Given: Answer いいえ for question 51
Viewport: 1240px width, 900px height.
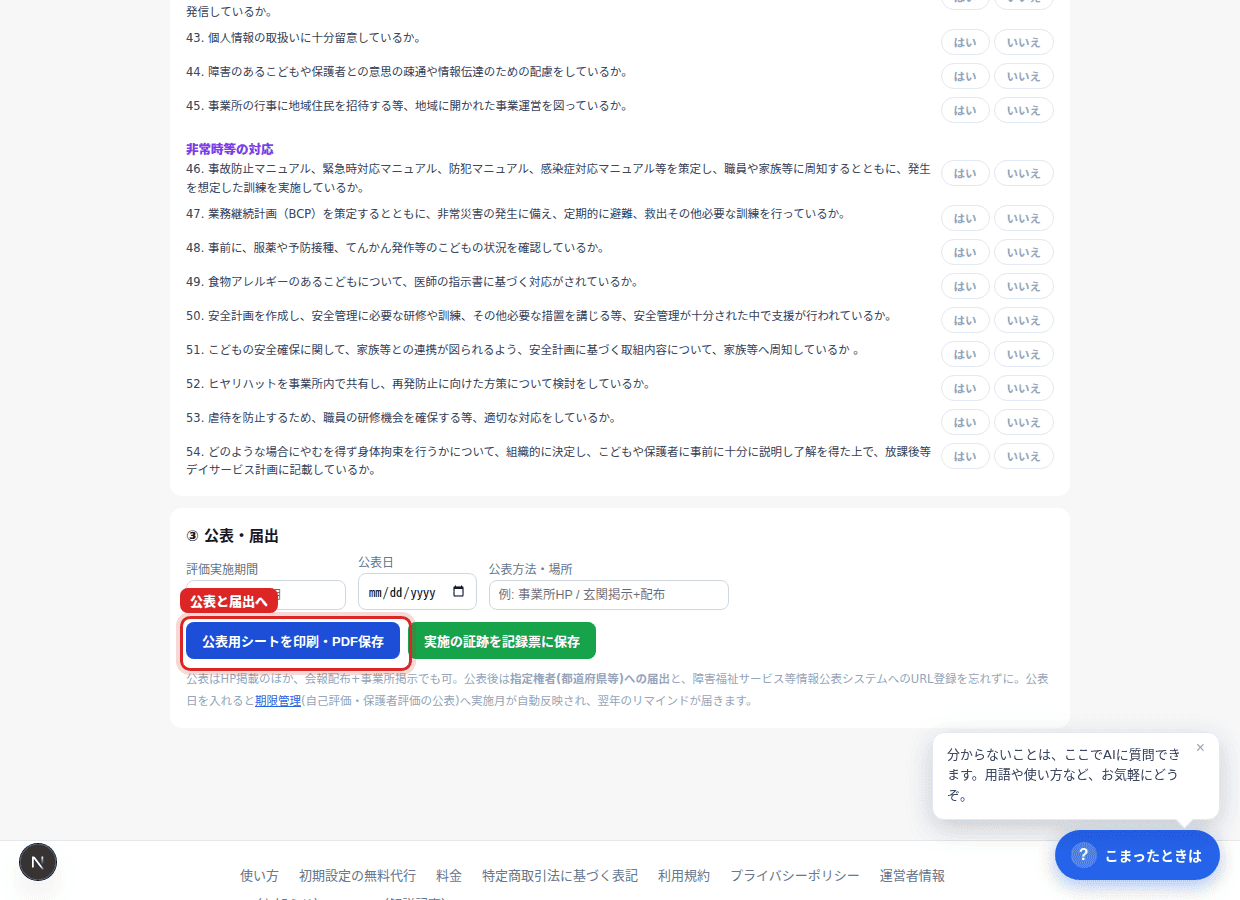Looking at the screenshot, I should (1023, 354).
